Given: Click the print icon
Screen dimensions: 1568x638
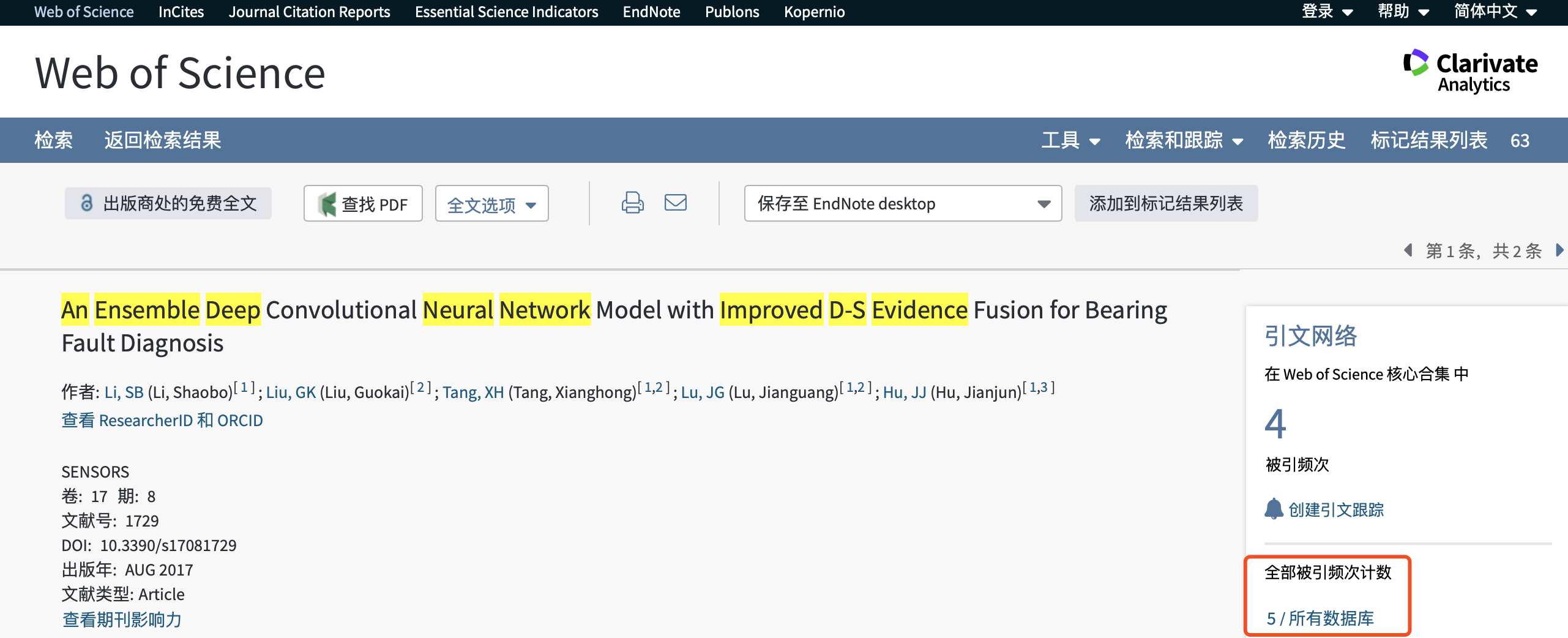Looking at the screenshot, I should (x=632, y=203).
